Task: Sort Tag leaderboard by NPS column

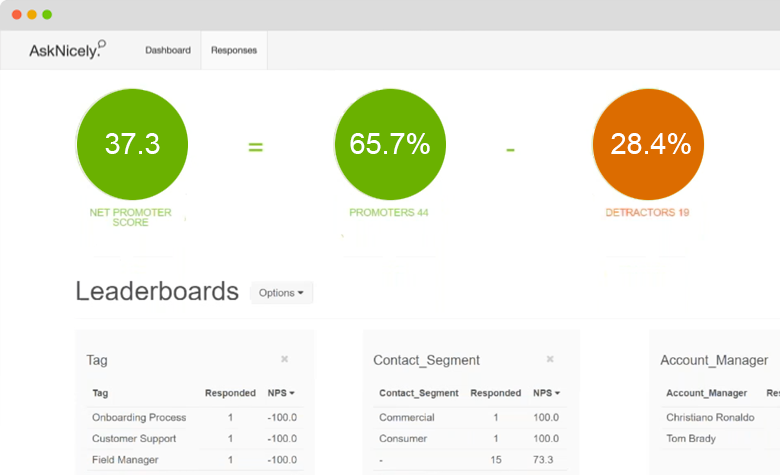Action: [282, 393]
